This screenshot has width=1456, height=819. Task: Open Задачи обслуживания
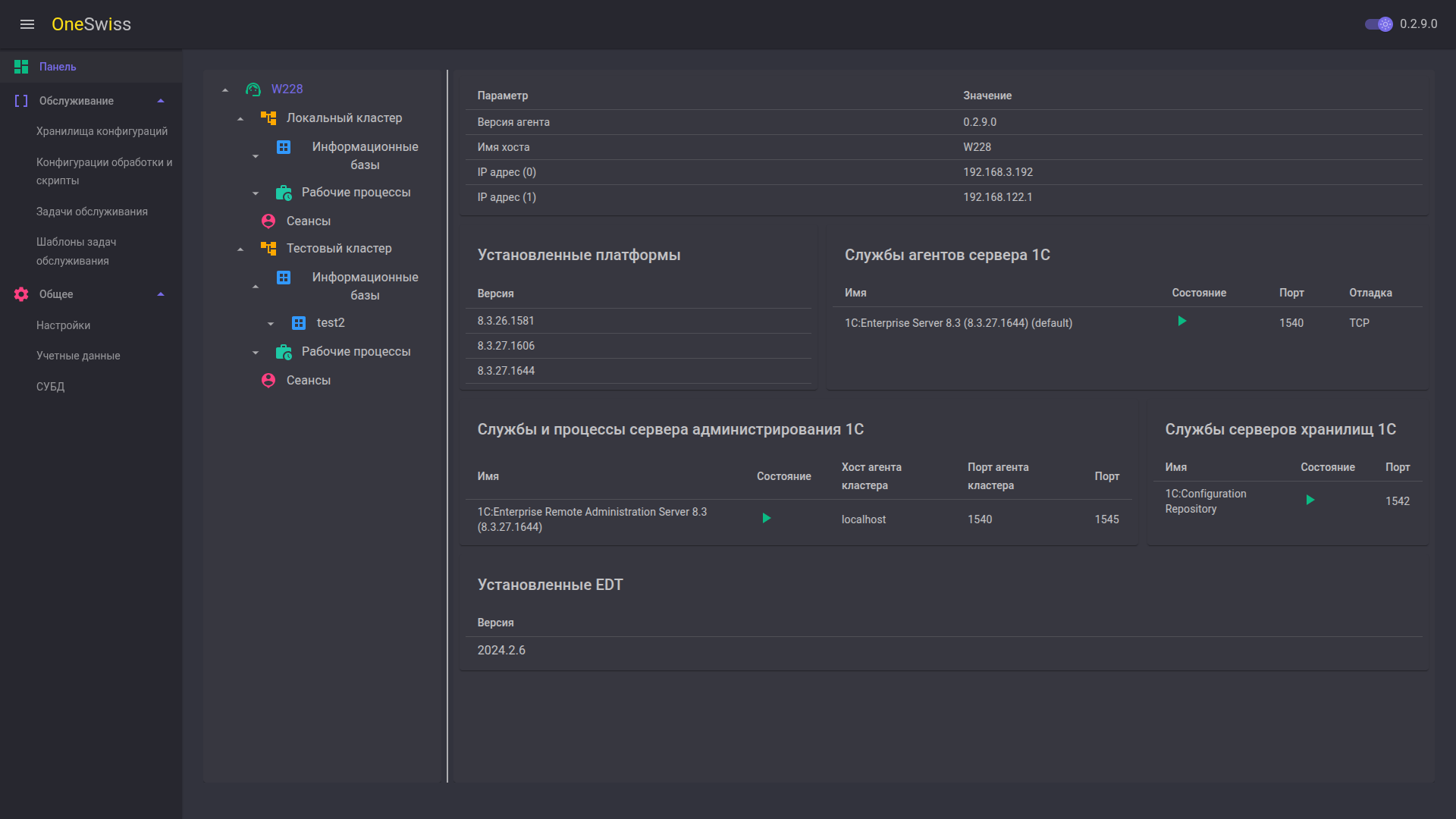[92, 212]
